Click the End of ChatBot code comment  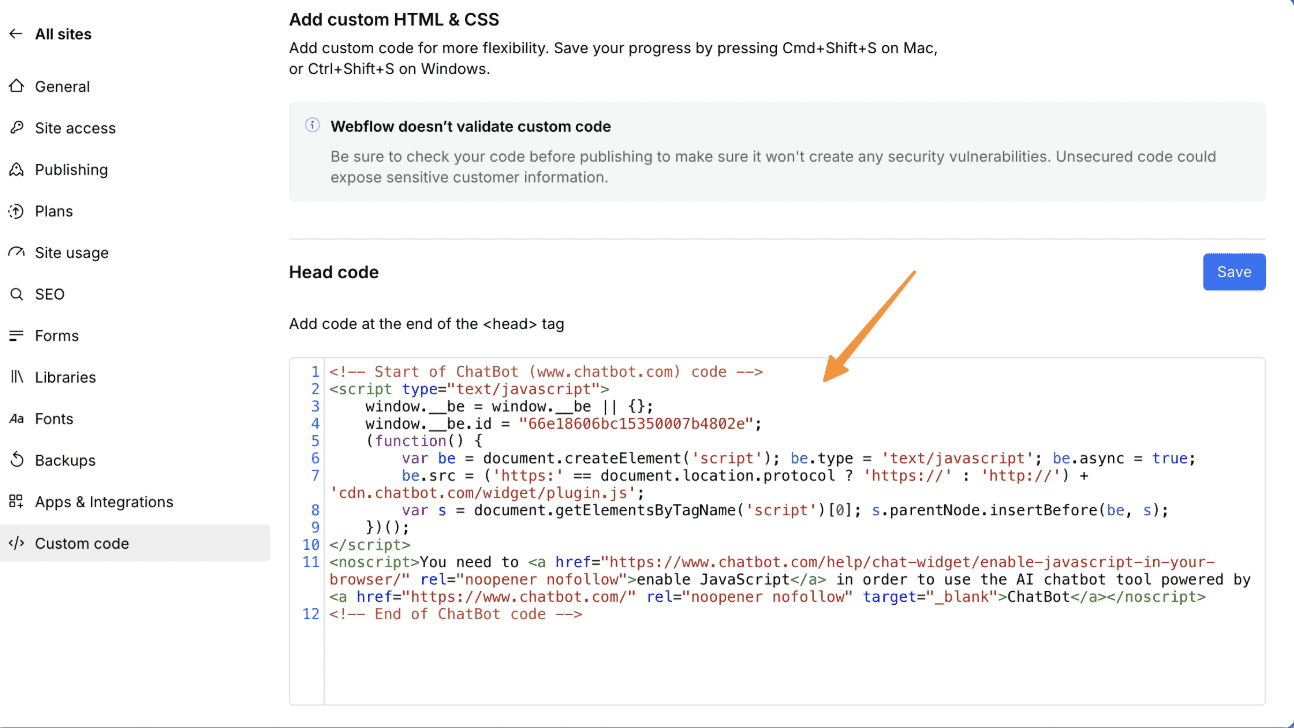coord(456,614)
